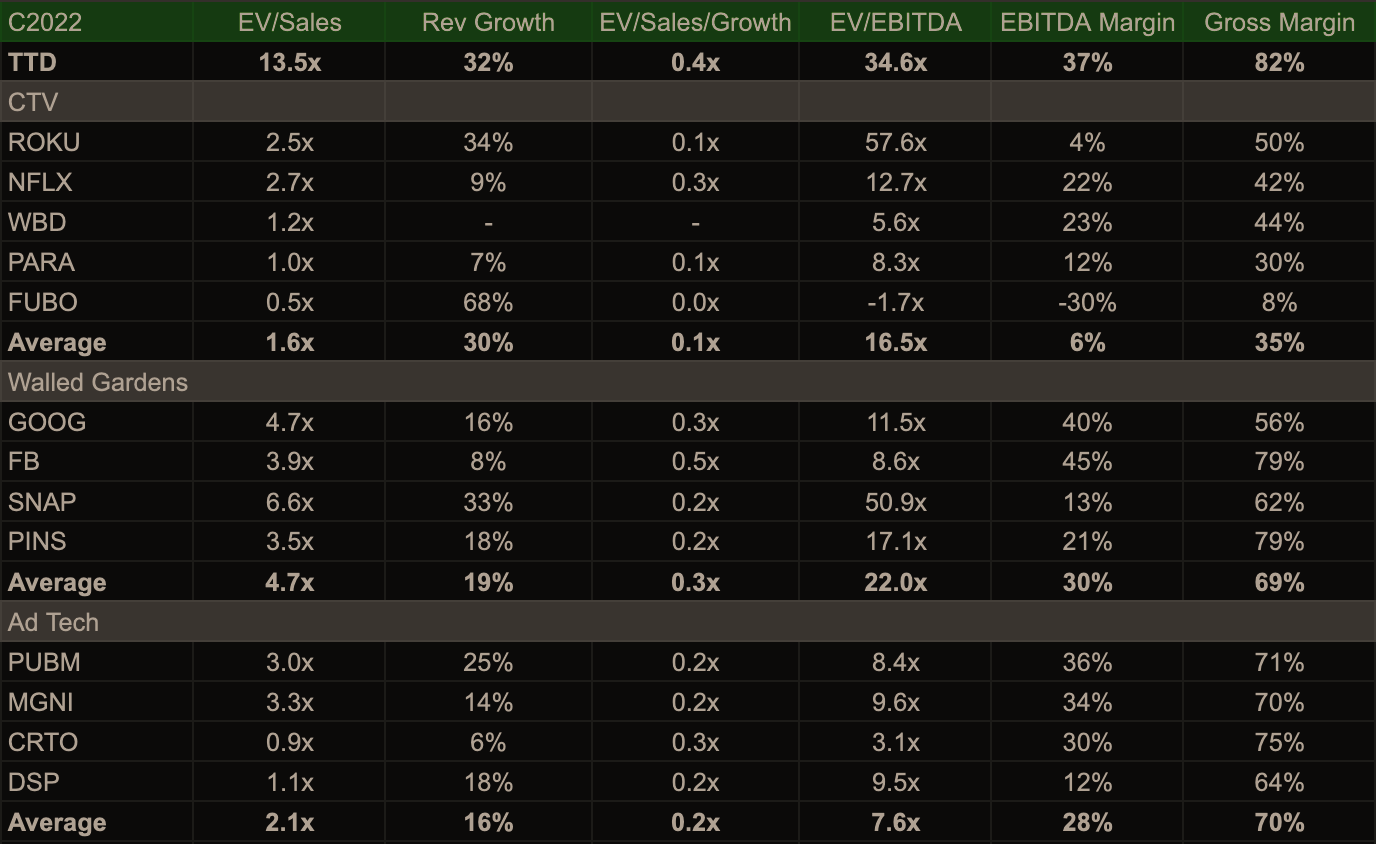Image resolution: width=1376 pixels, height=844 pixels.
Task: Select the PUBM row label
Action: click(x=45, y=662)
